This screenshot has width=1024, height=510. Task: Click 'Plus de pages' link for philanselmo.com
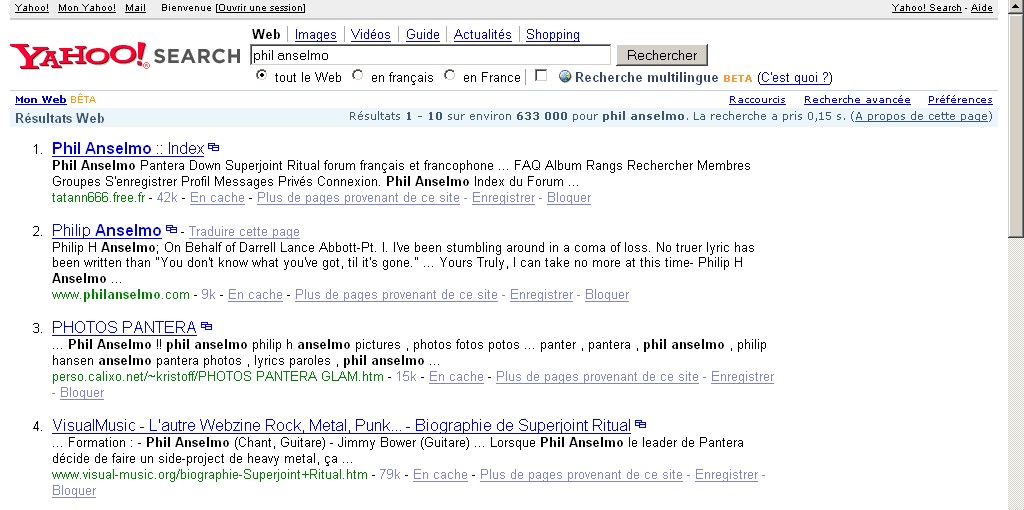[x=396, y=295]
